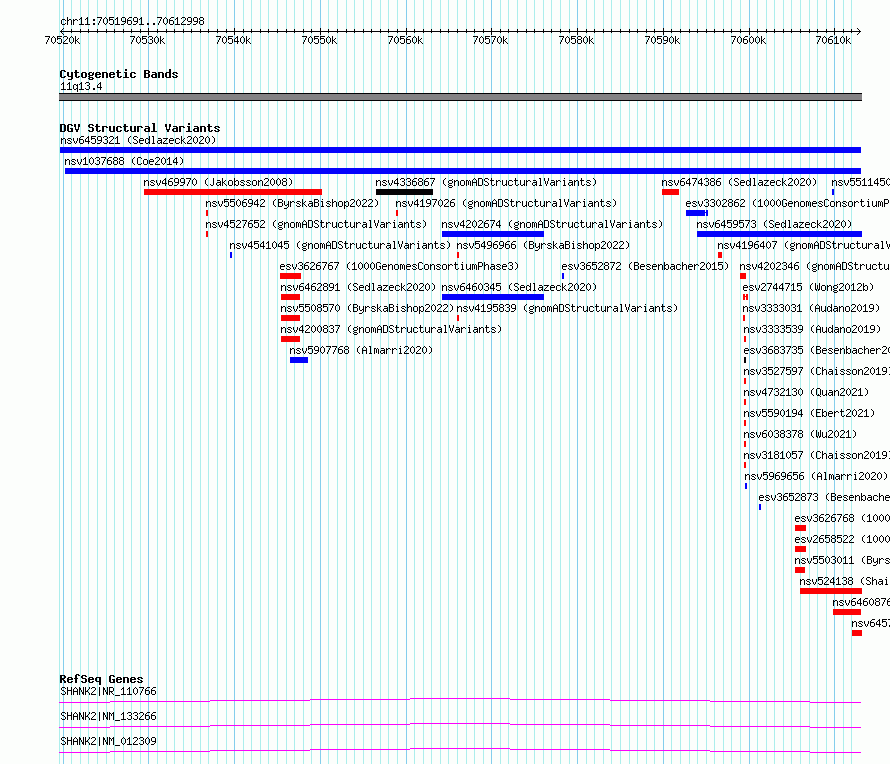The height and width of the screenshot is (764, 890).
Task: Click the 11q13.4 band label
Action: [81, 86]
